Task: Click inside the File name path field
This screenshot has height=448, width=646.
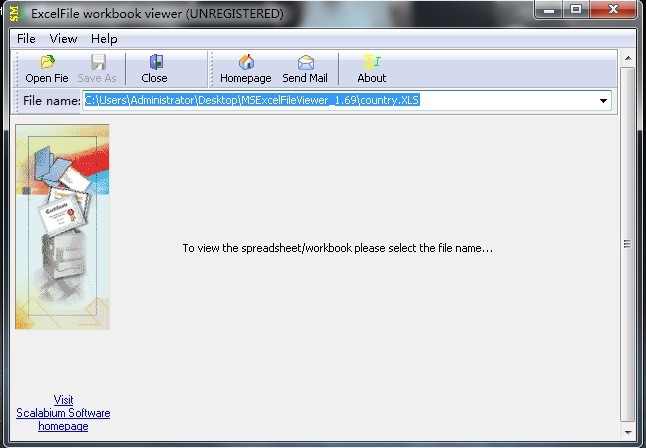Action: pos(340,101)
